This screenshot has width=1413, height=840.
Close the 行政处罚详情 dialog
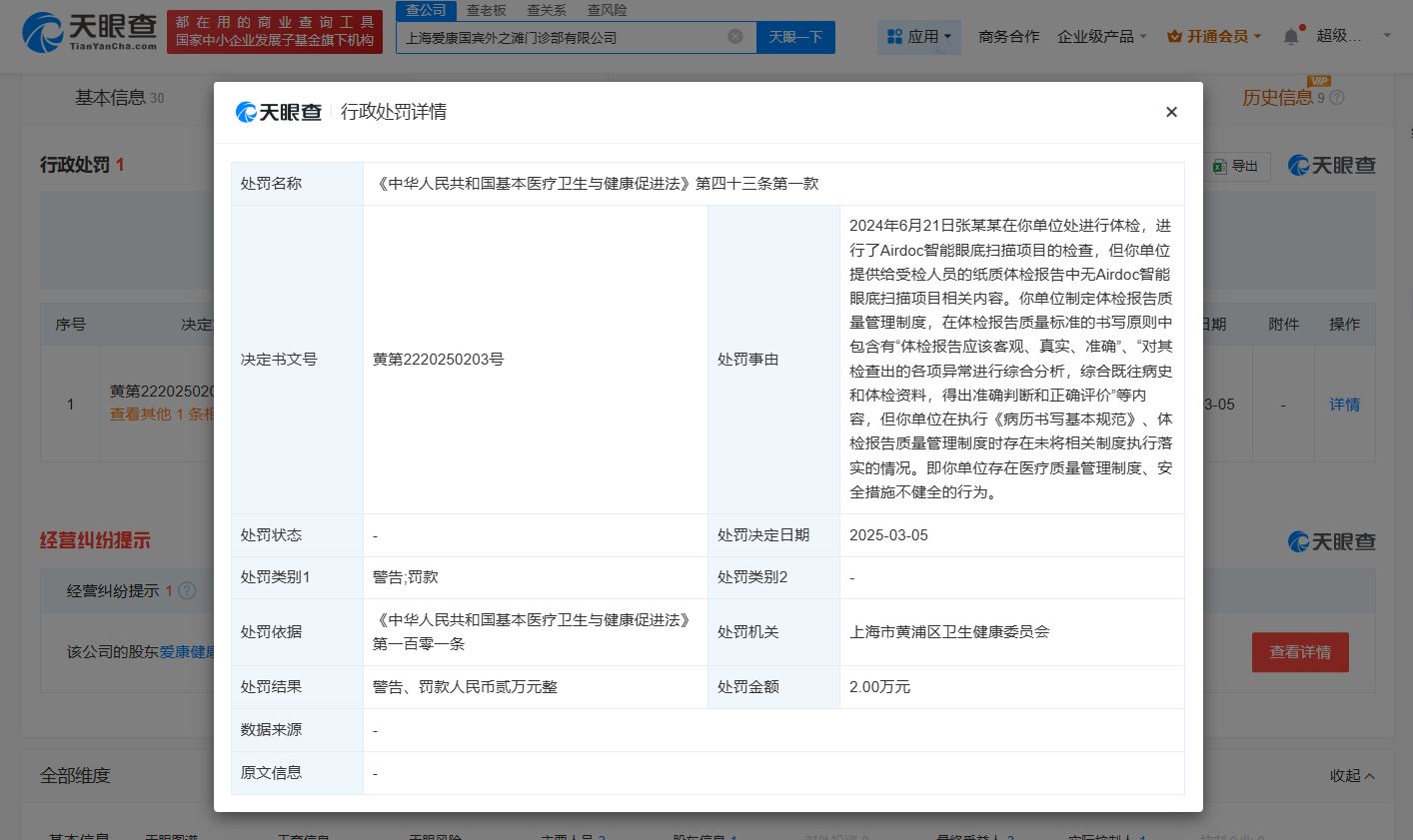1171,112
